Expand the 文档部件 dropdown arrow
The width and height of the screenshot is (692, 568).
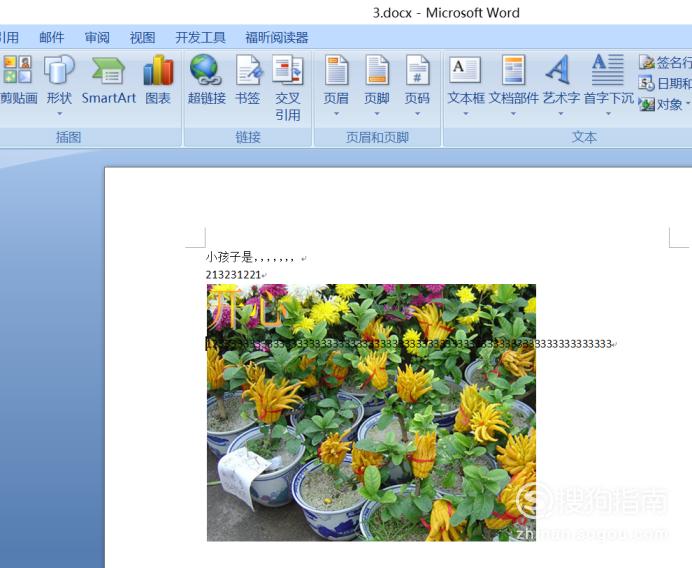click(513, 114)
